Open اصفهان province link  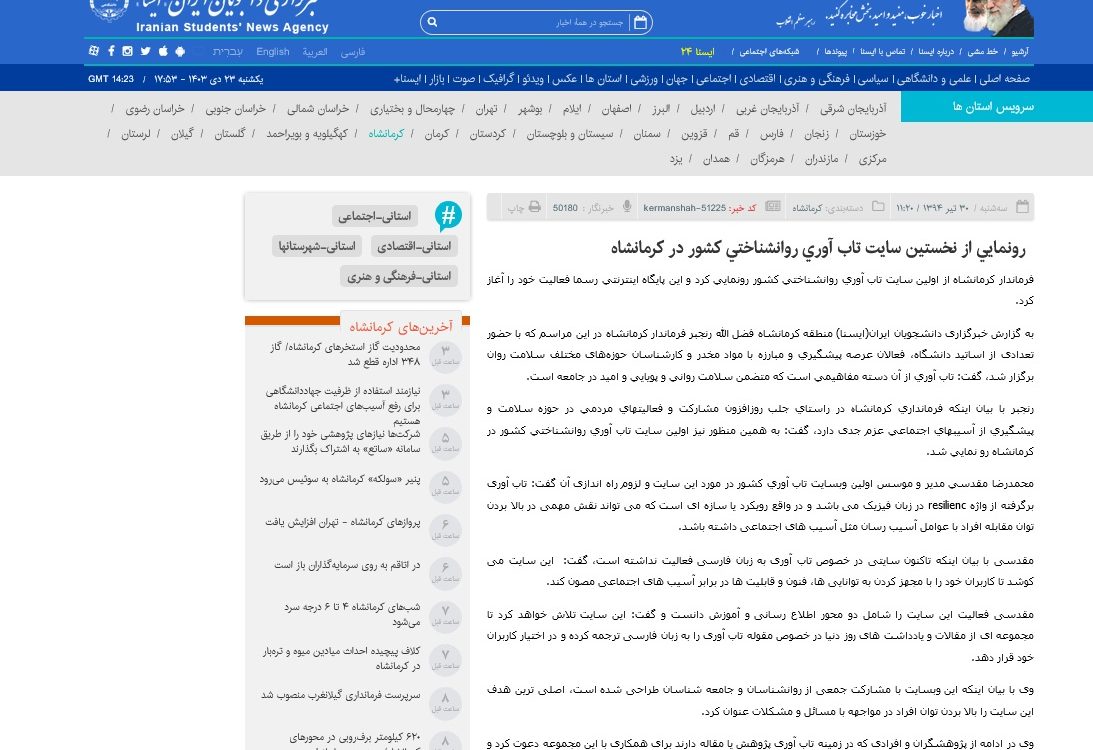tap(617, 109)
